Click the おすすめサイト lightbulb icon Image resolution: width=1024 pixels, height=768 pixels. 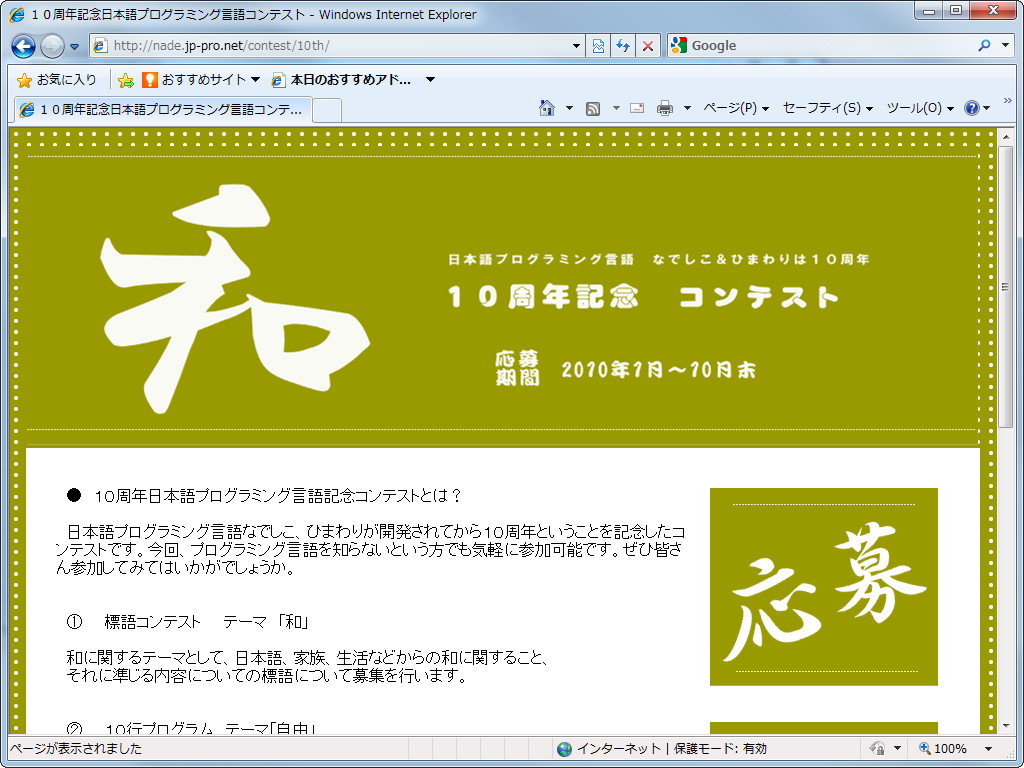(x=148, y=79)
